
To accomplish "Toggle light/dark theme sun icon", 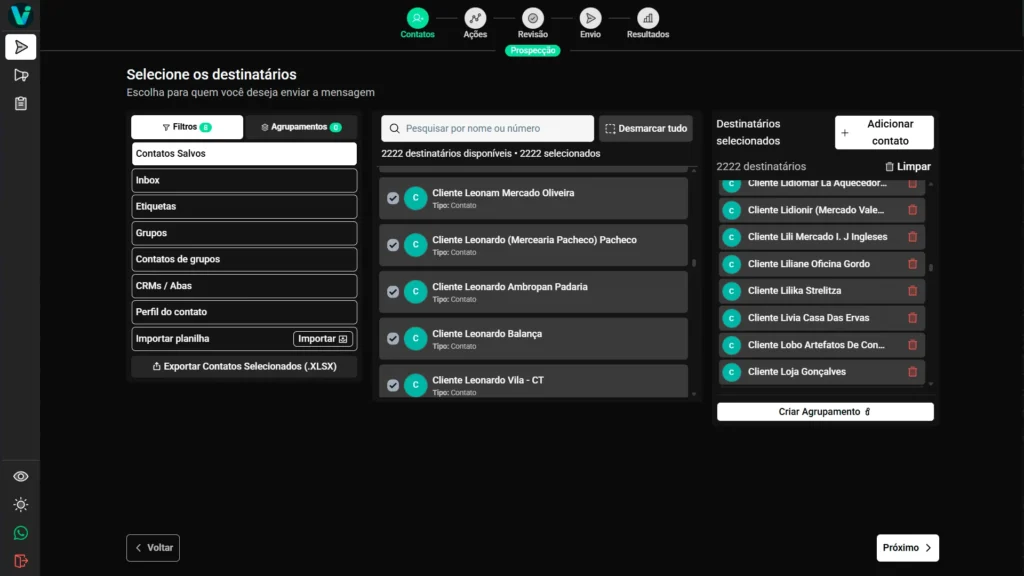I will (20, 505).
